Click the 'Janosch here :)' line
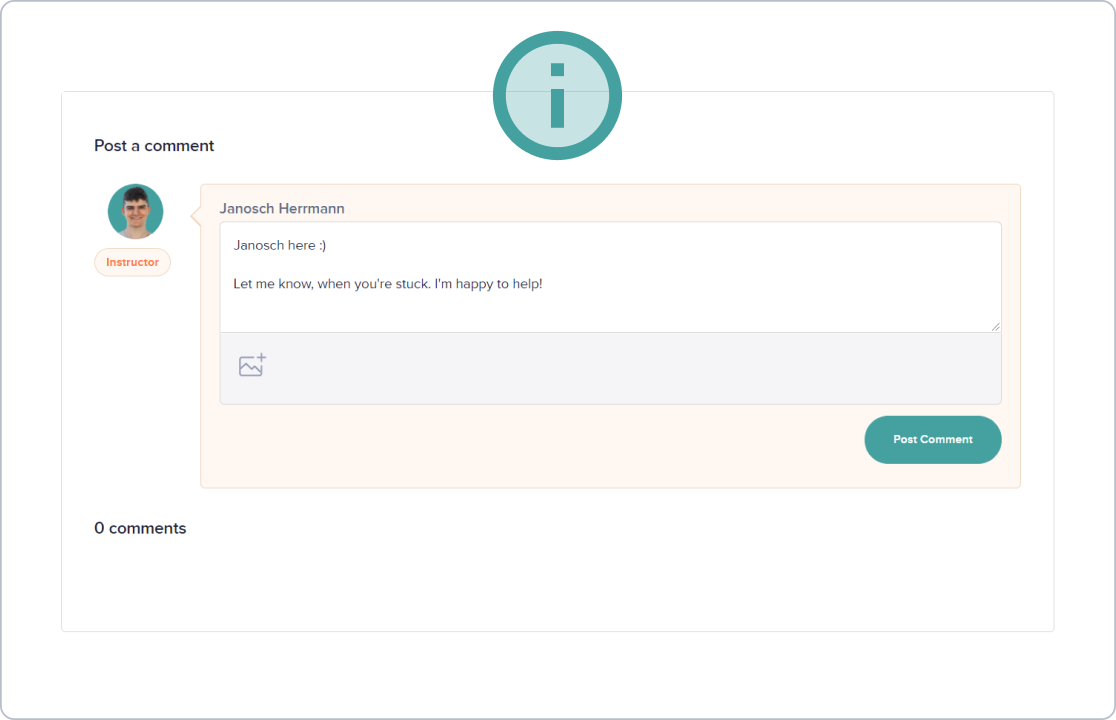Screen dimensions: 1116x720 pyautogui.click(x=280, y=245)
